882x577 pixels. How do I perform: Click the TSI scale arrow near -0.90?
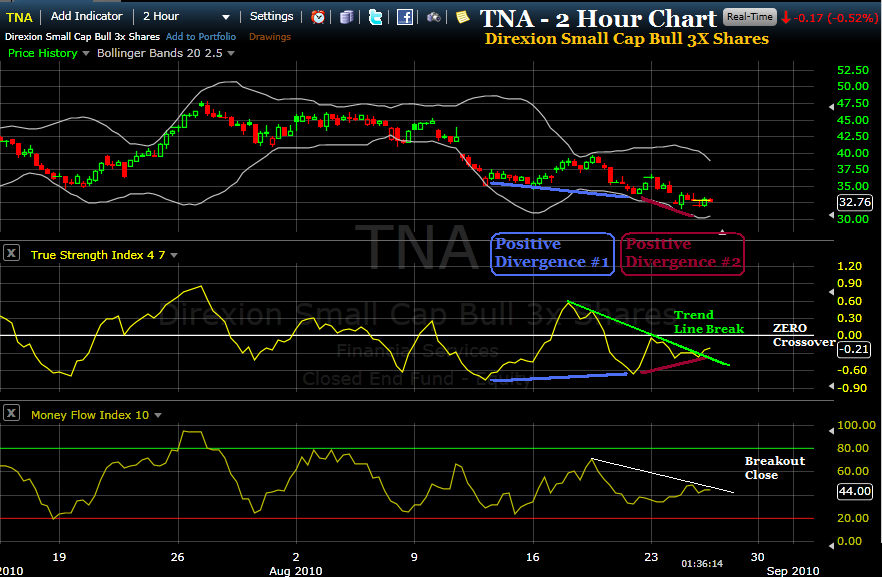pos(831,386)
